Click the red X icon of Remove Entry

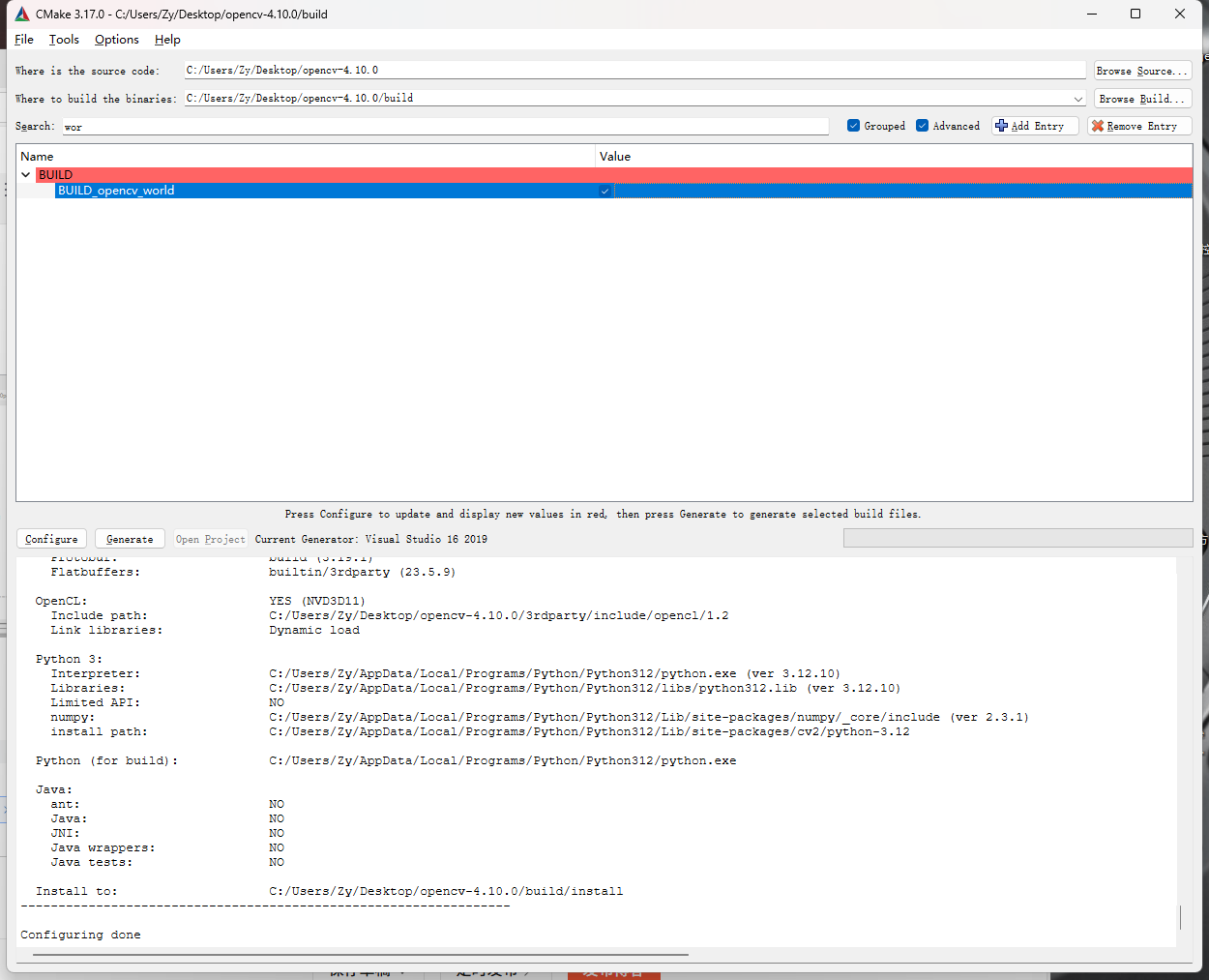pyautogui.click(x=1098, y=126)
